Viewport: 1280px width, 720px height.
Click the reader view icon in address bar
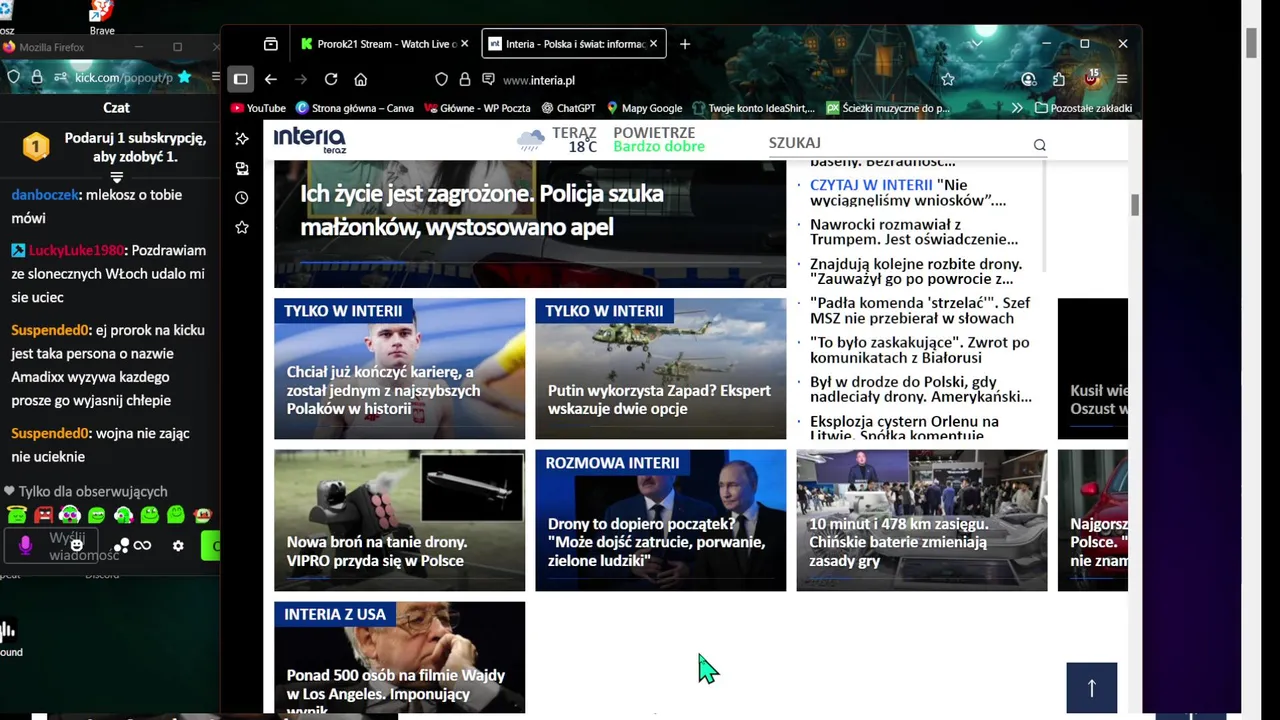(488, 79)
